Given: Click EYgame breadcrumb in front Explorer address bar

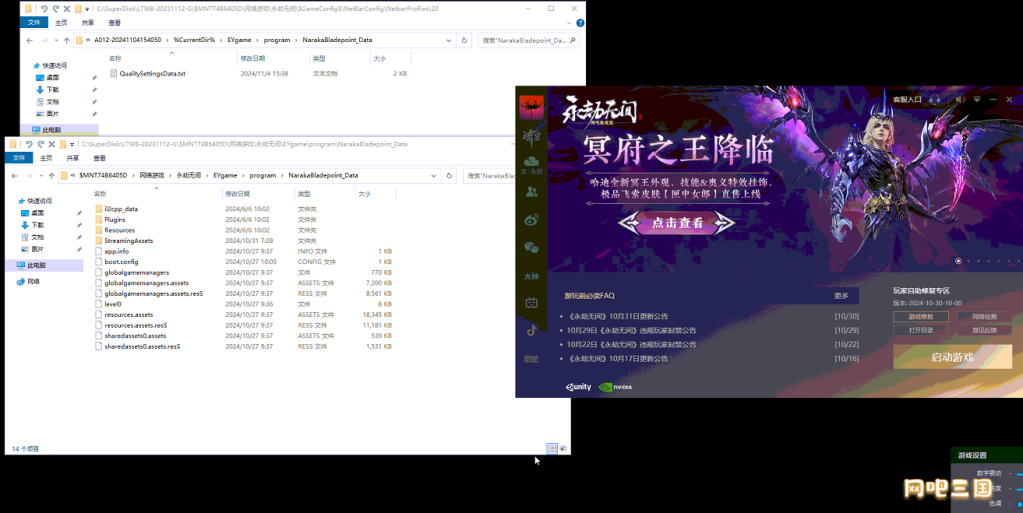Looking at the screenshot, I should [x=225, y=176].
